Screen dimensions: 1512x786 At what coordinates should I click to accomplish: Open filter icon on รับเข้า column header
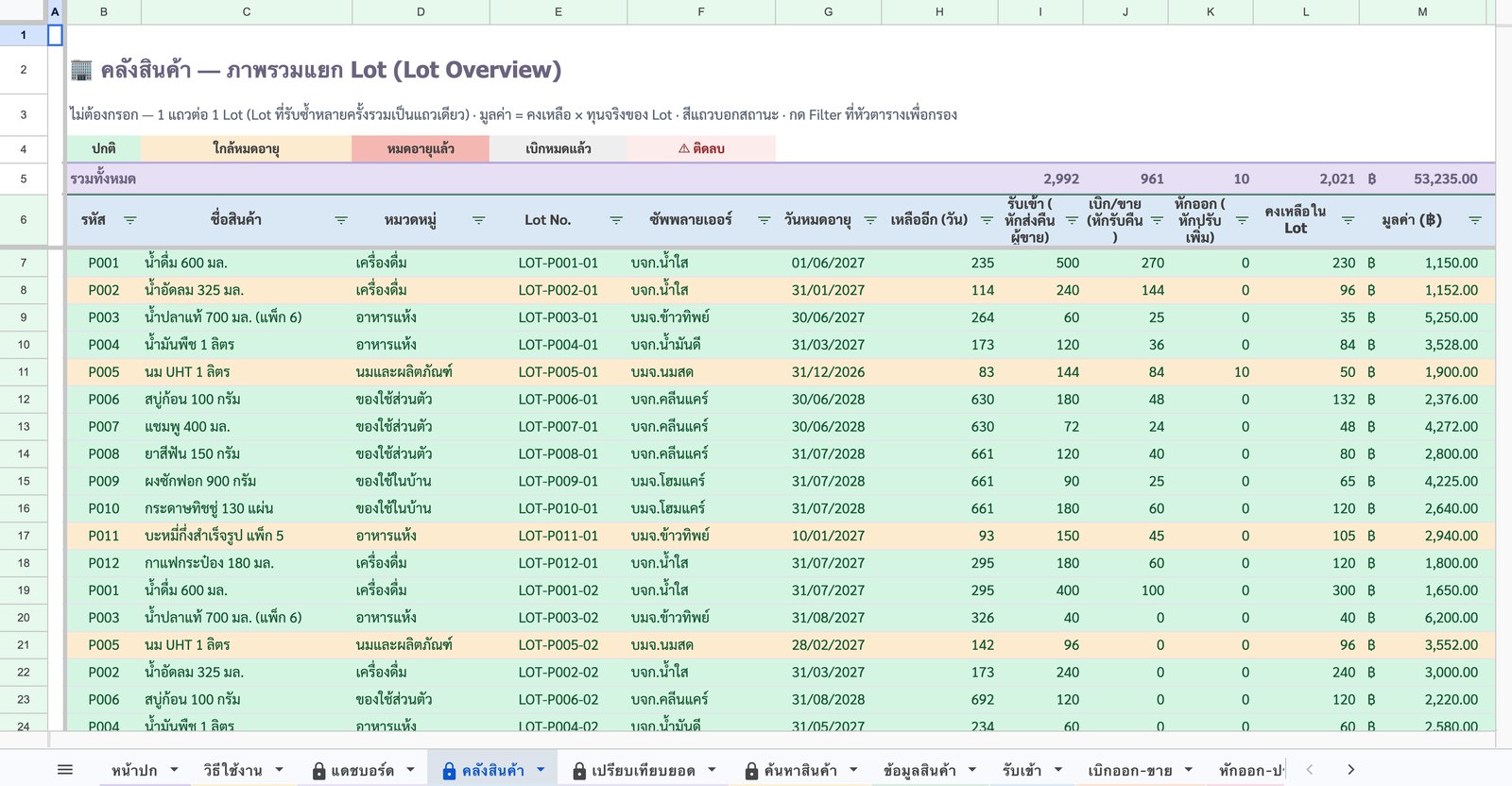tap(1072, 220)
